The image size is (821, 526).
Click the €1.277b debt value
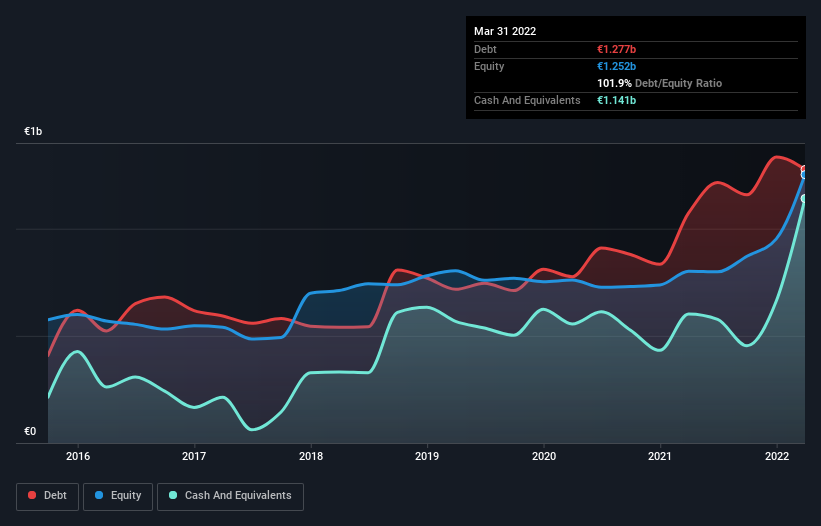pyautogui.click(x=616, y=49)
